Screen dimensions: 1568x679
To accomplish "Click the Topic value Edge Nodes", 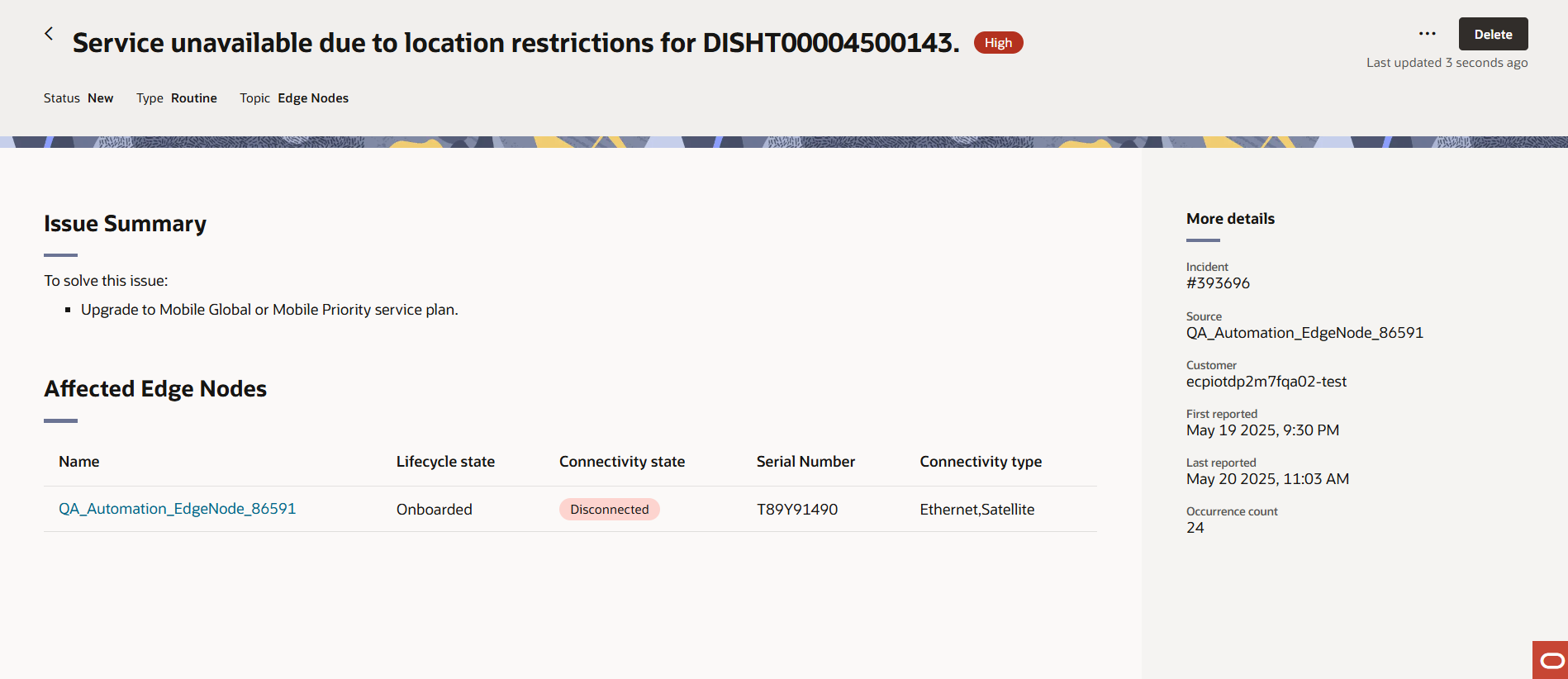I will pos(312,97).
